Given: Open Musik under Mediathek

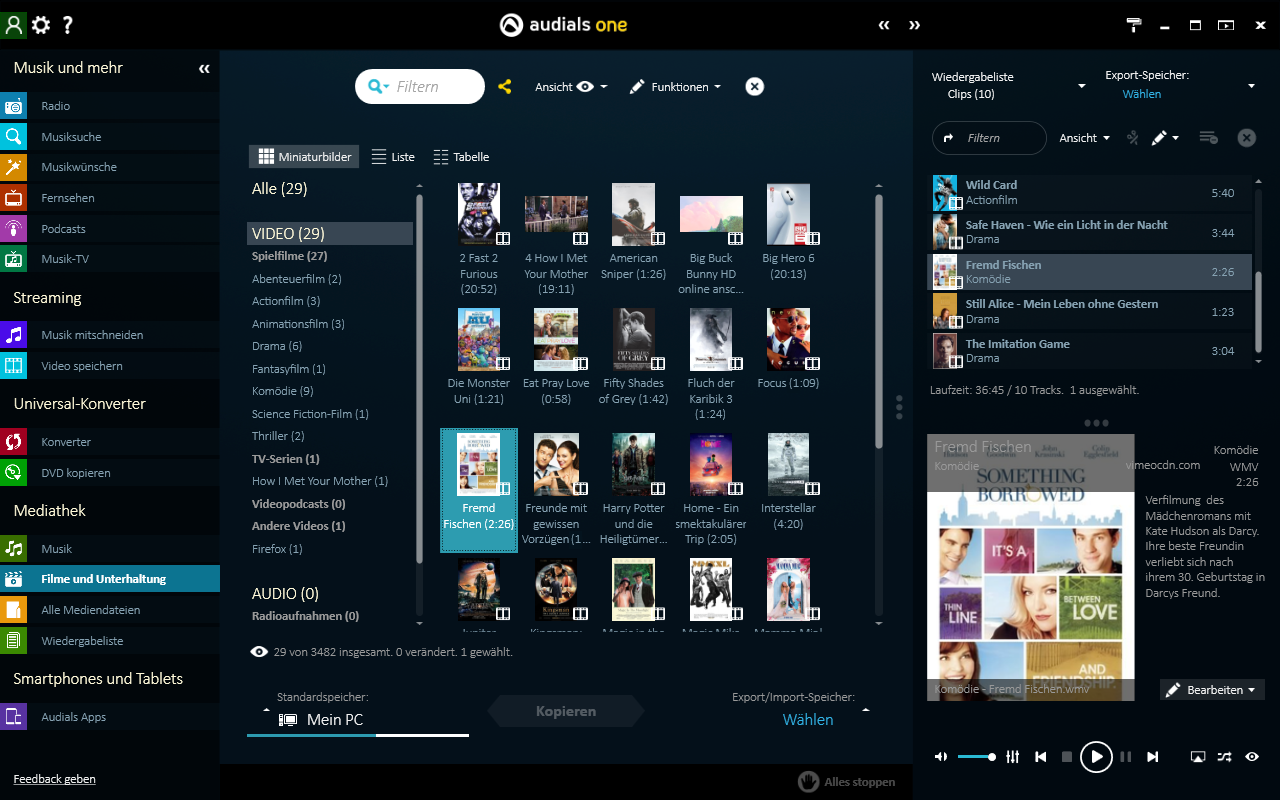Looking at the screenshot, I should tap(110, 549).
